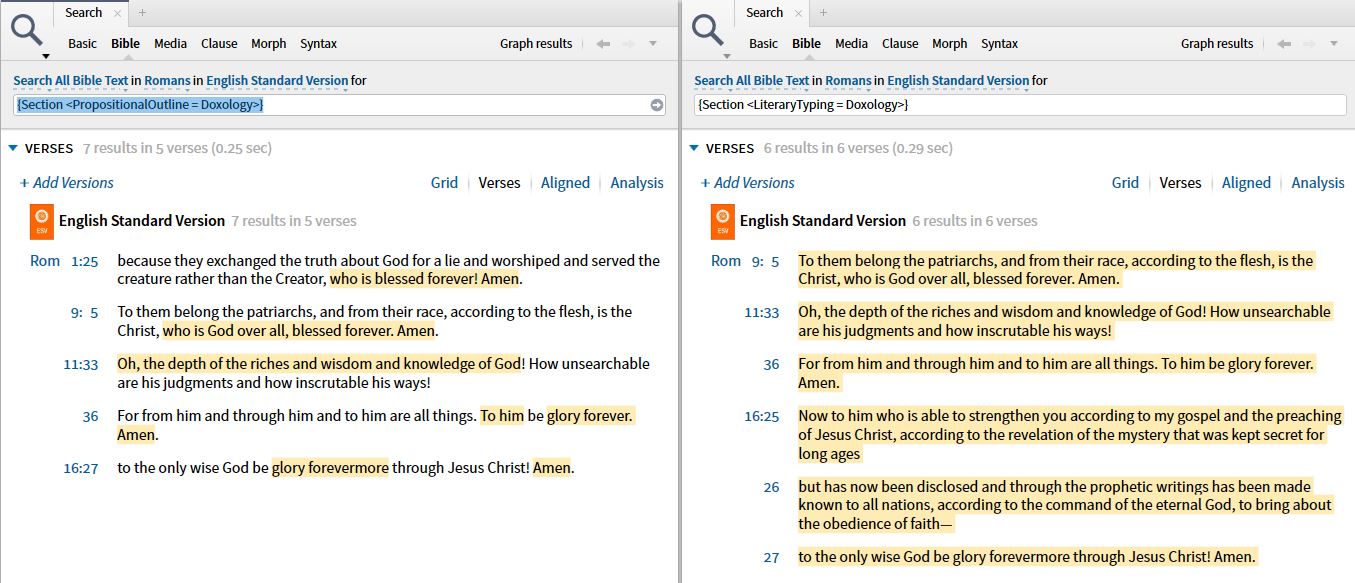
Task: Click the LiteraryTyping query input field
Action: tap(1018, 105)
